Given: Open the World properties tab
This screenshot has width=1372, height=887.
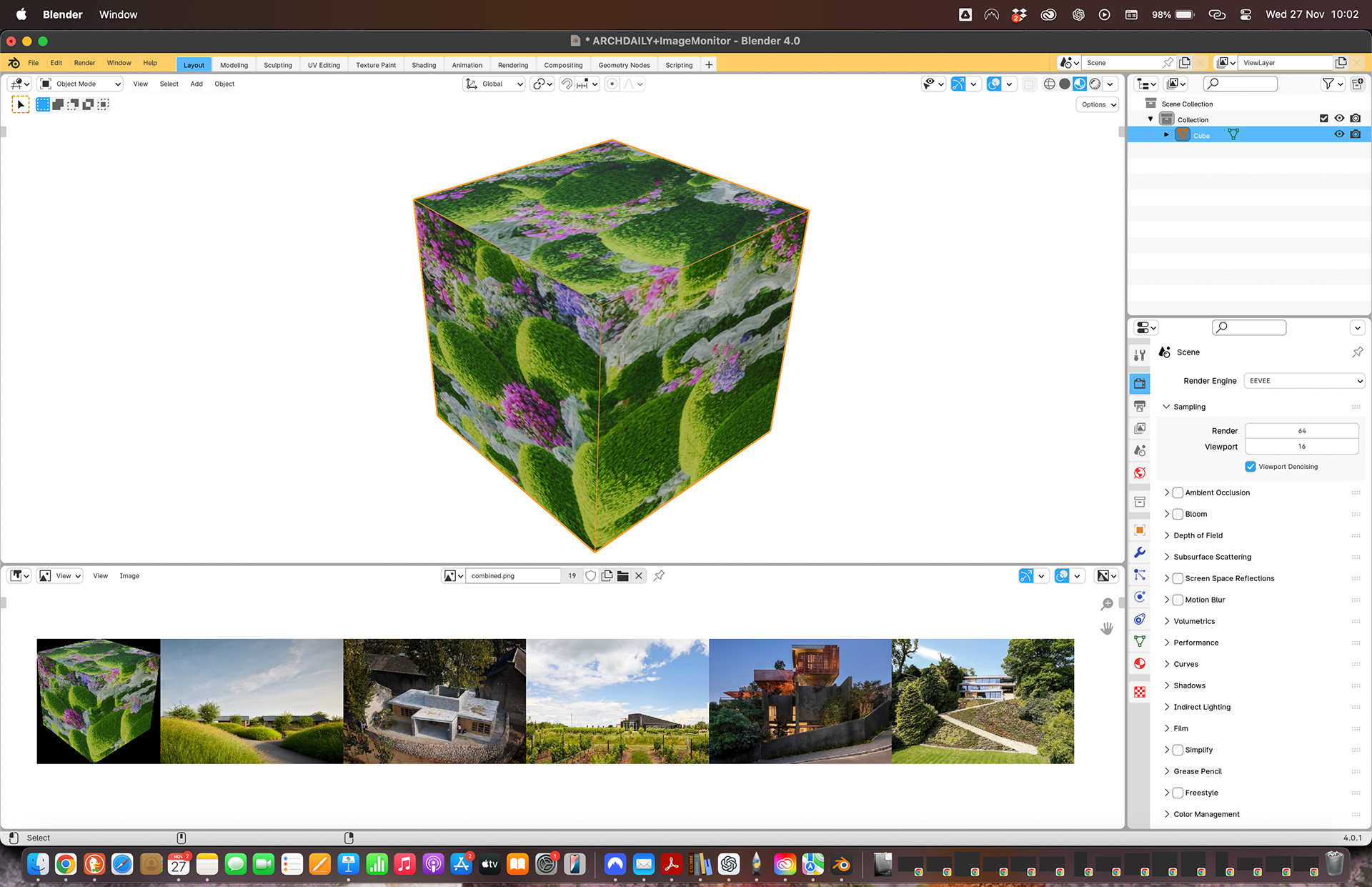Looking at the screenshot, I should (x=1140, y=473).
